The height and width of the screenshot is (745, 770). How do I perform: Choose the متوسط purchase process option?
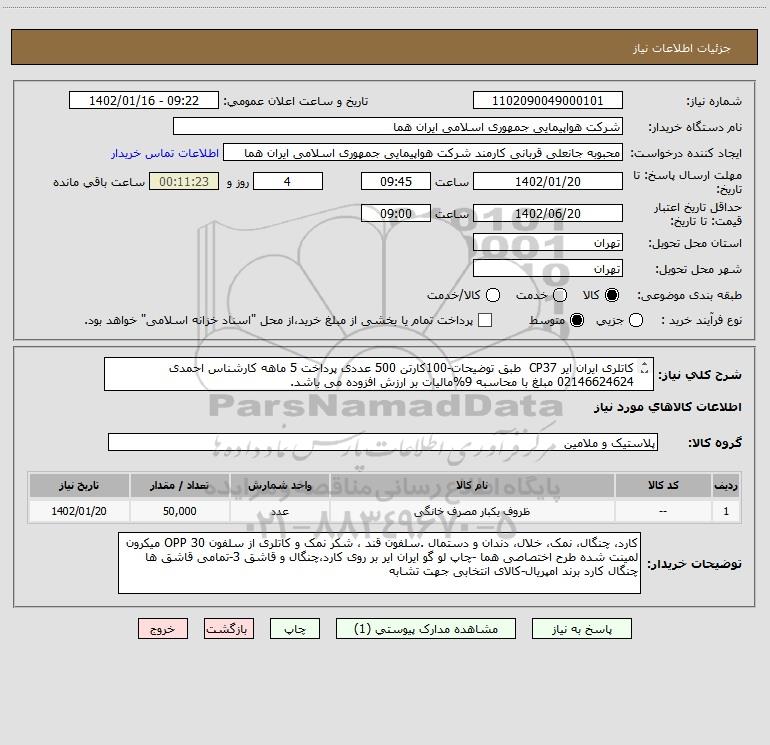tap(577, 320)
